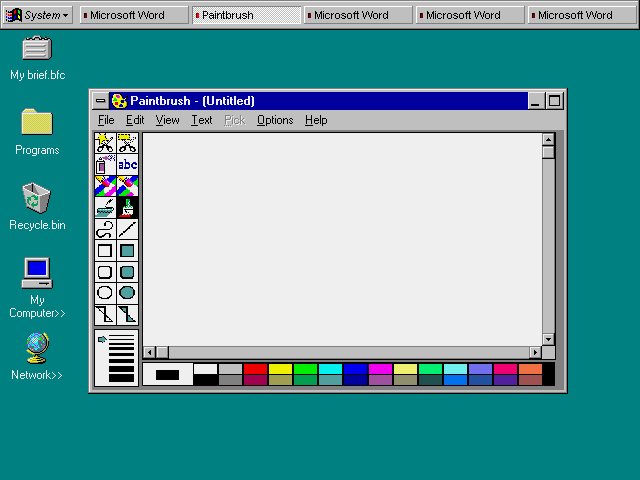
Task: Click the blank drawing canvas
Action: pos(342,239)
